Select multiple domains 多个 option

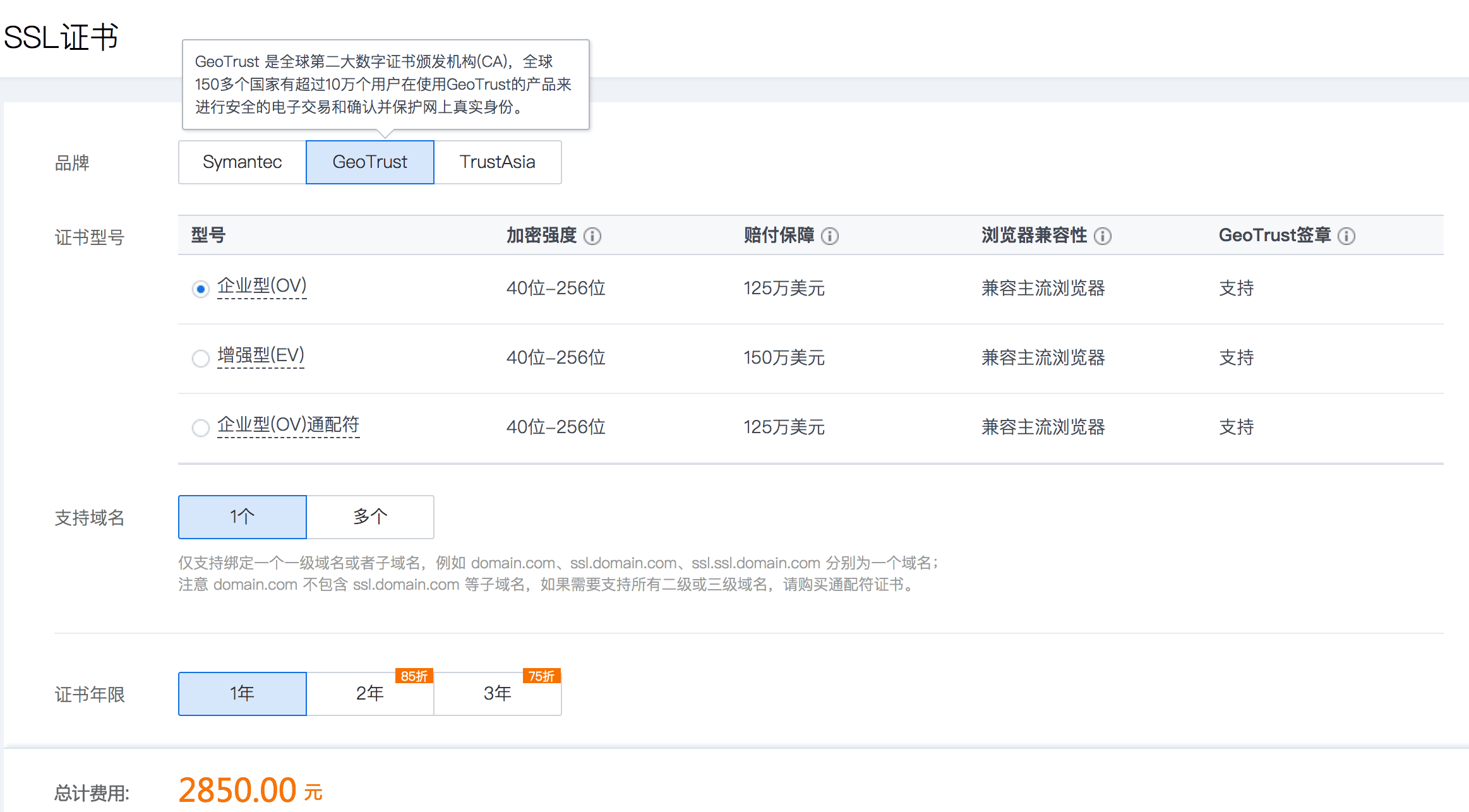(370, 517)
